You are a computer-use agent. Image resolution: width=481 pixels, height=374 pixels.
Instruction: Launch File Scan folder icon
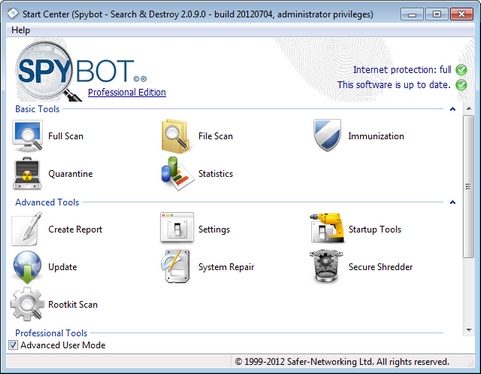coord(176,136)
